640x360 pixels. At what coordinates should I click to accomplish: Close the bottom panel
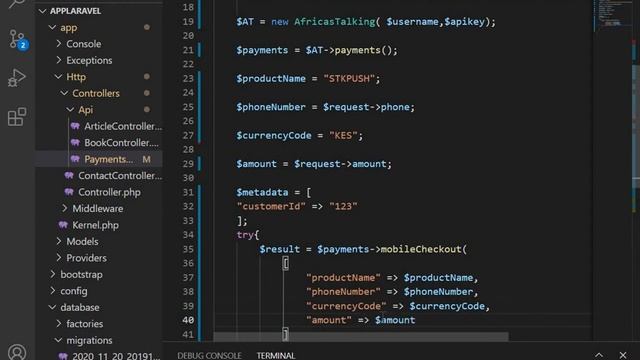tap(623, 355)
